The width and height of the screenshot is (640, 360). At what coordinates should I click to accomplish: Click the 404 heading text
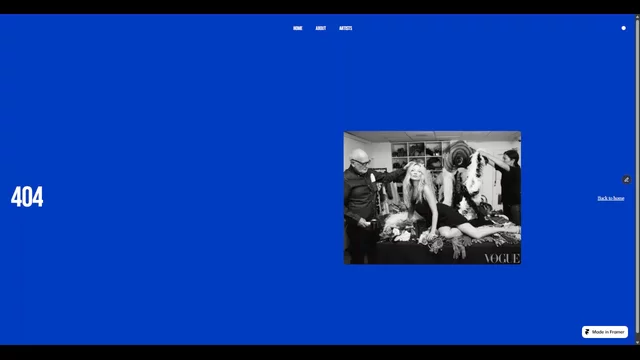[27, 197]
